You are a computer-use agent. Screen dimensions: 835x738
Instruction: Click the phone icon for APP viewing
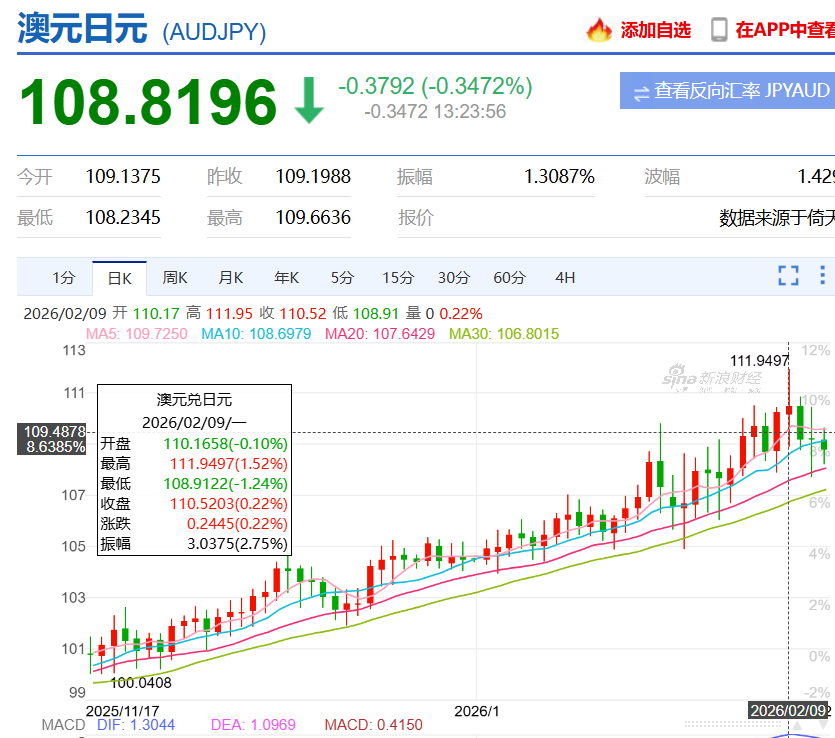pos(718,30)
